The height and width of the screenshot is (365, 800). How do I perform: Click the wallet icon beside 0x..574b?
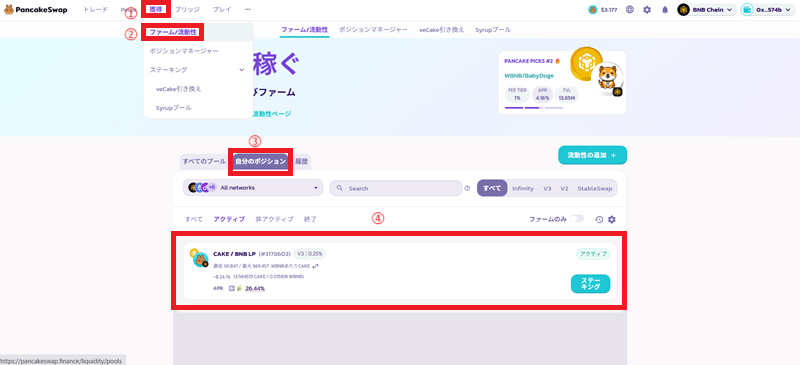[x=747, y=10]
